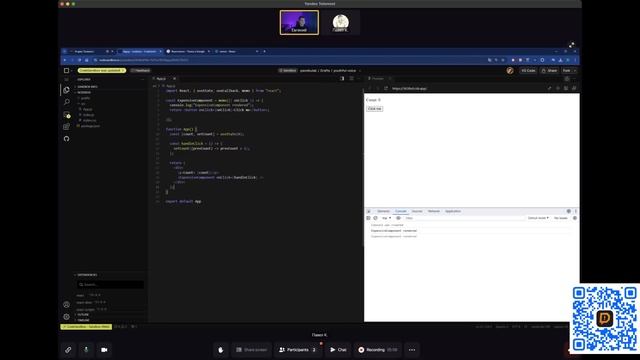The width and height of the screenshot is (640, 360).
Task: Open the meeting Chat
Action: (338, 350)
